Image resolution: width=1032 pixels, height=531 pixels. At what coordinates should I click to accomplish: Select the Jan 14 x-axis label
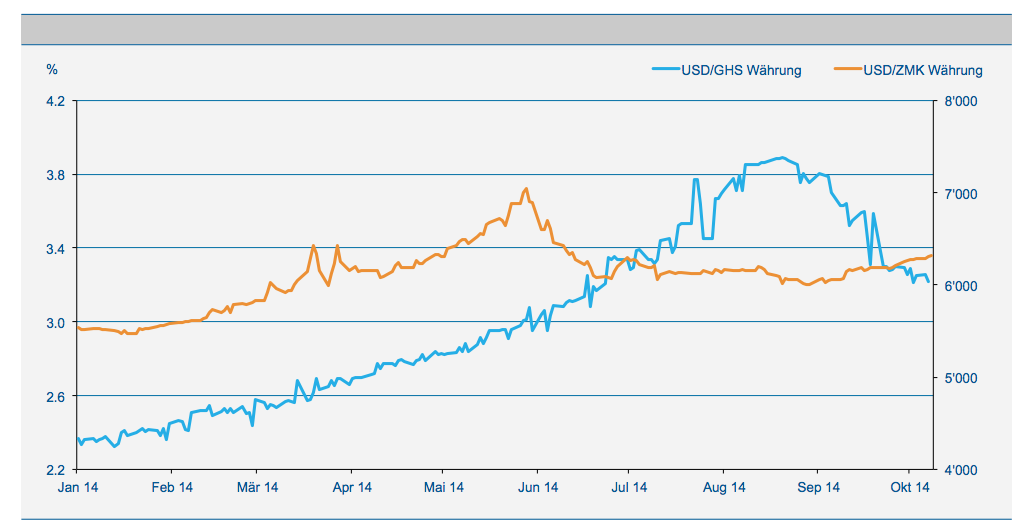(78, 488)
